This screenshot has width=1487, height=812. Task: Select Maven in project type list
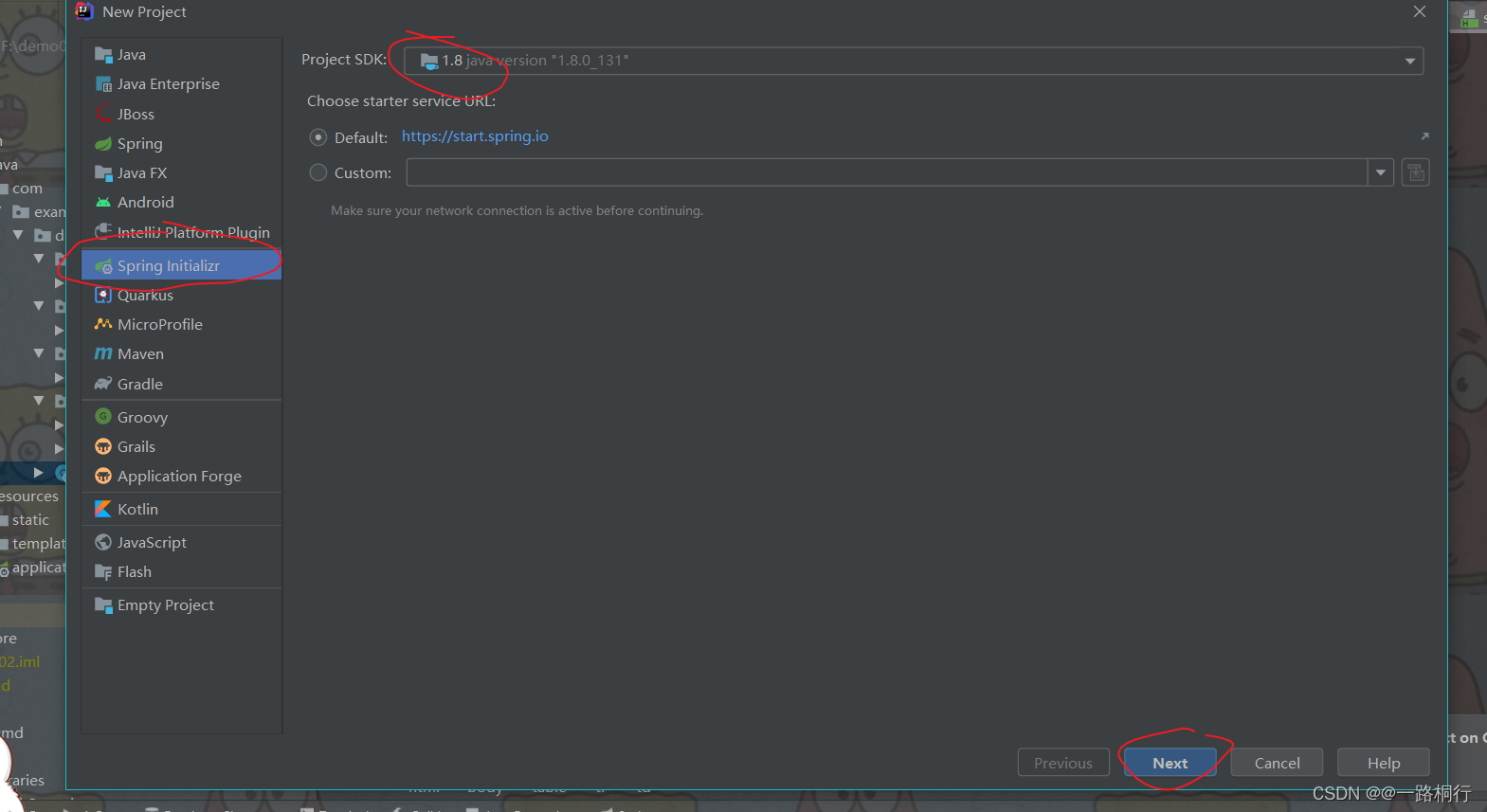click(182, 354)
